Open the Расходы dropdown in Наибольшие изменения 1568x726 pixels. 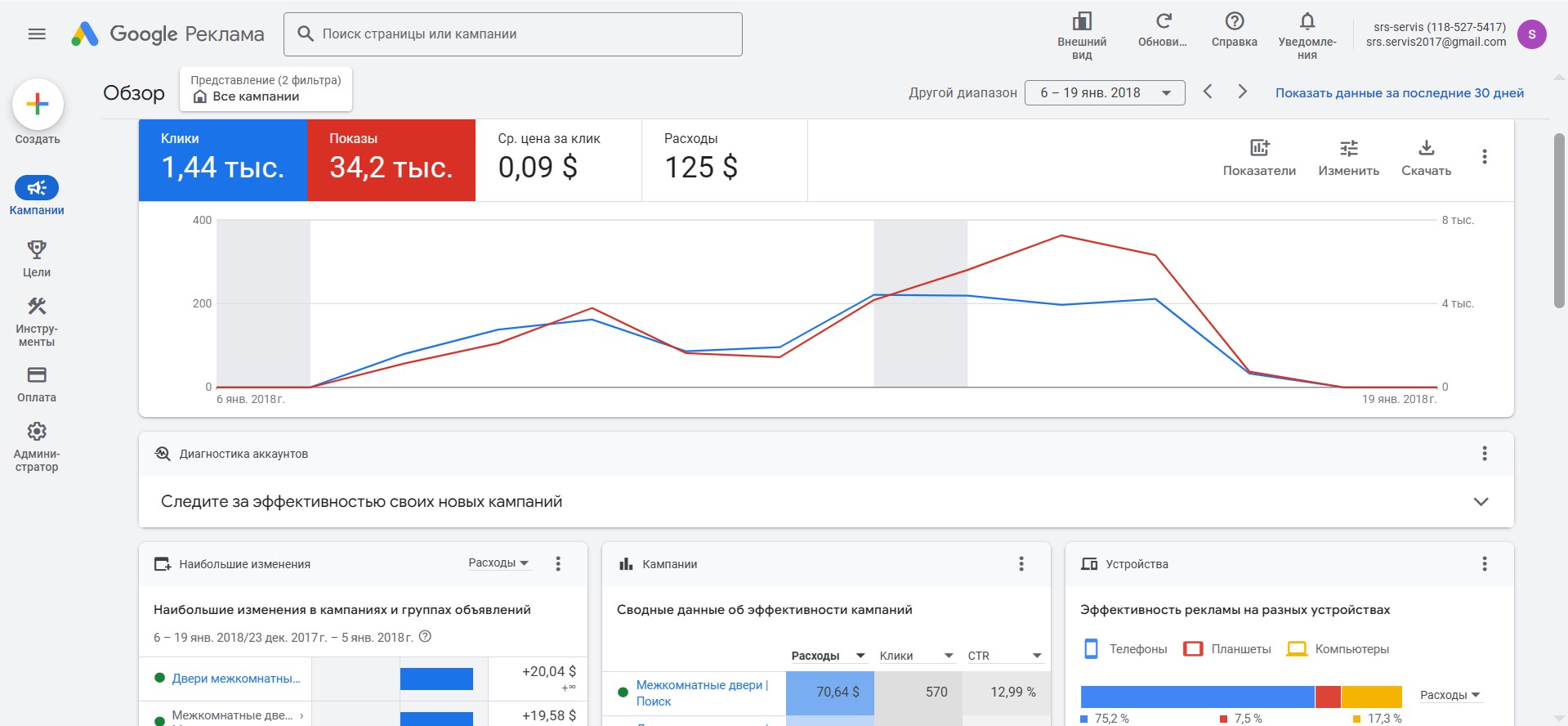[498, 562]
